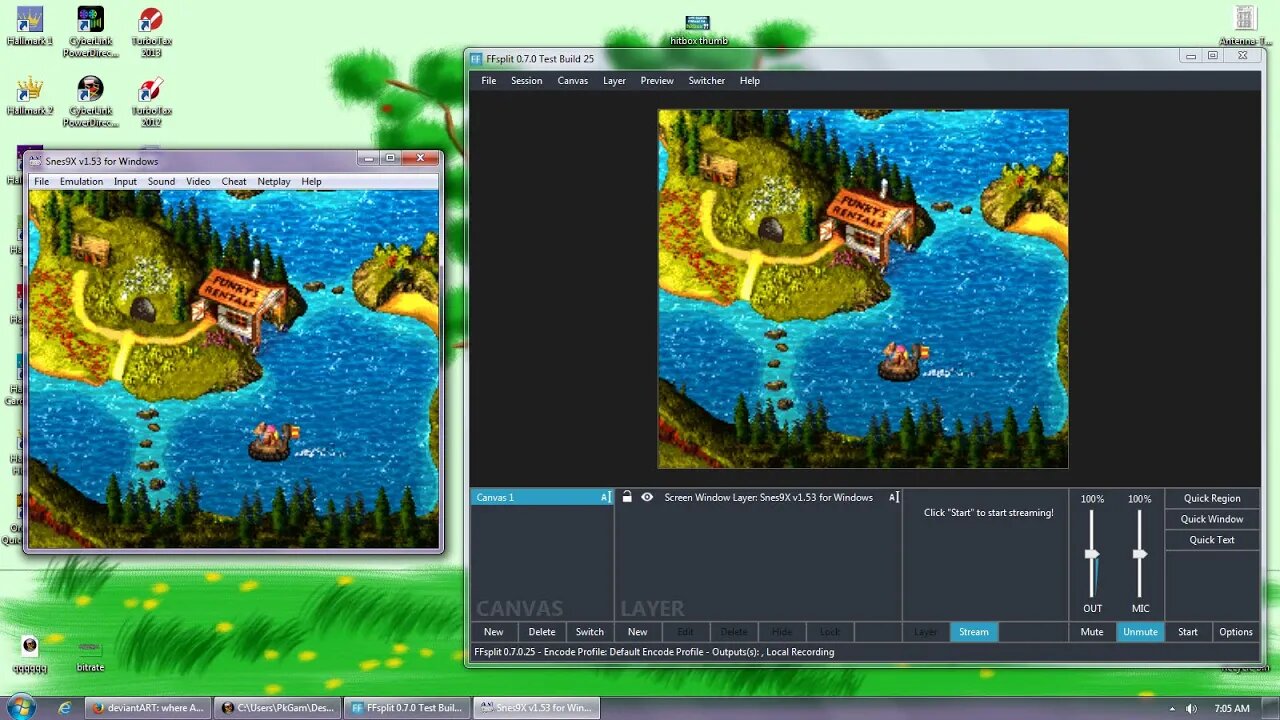
Task: Select the Hallmark 1 desktop icon
Action: click(x=30, y=26)
